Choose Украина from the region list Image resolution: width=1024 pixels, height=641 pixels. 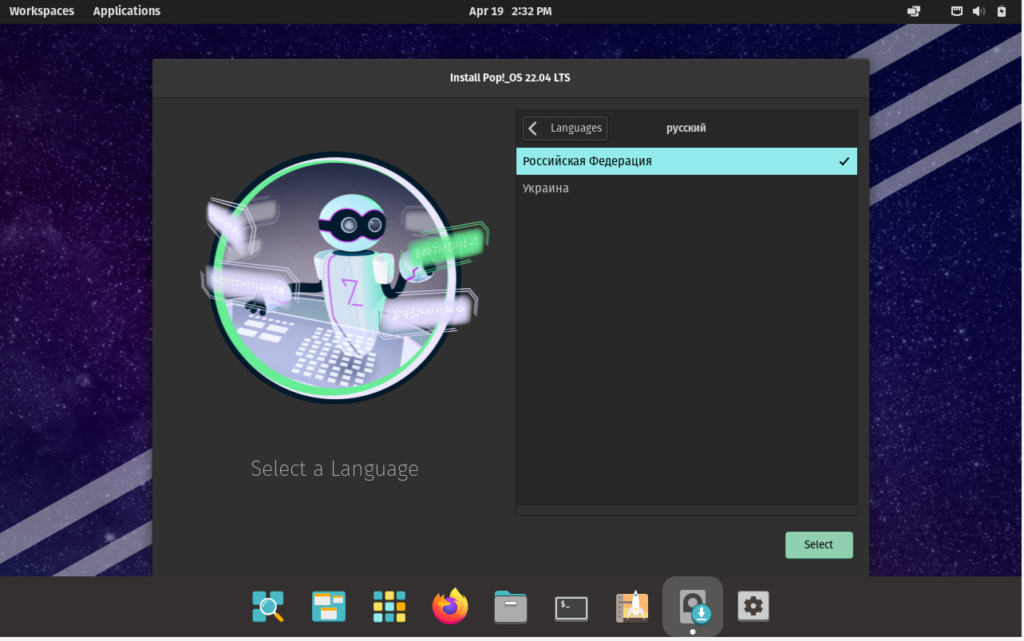tap(686, 188)
